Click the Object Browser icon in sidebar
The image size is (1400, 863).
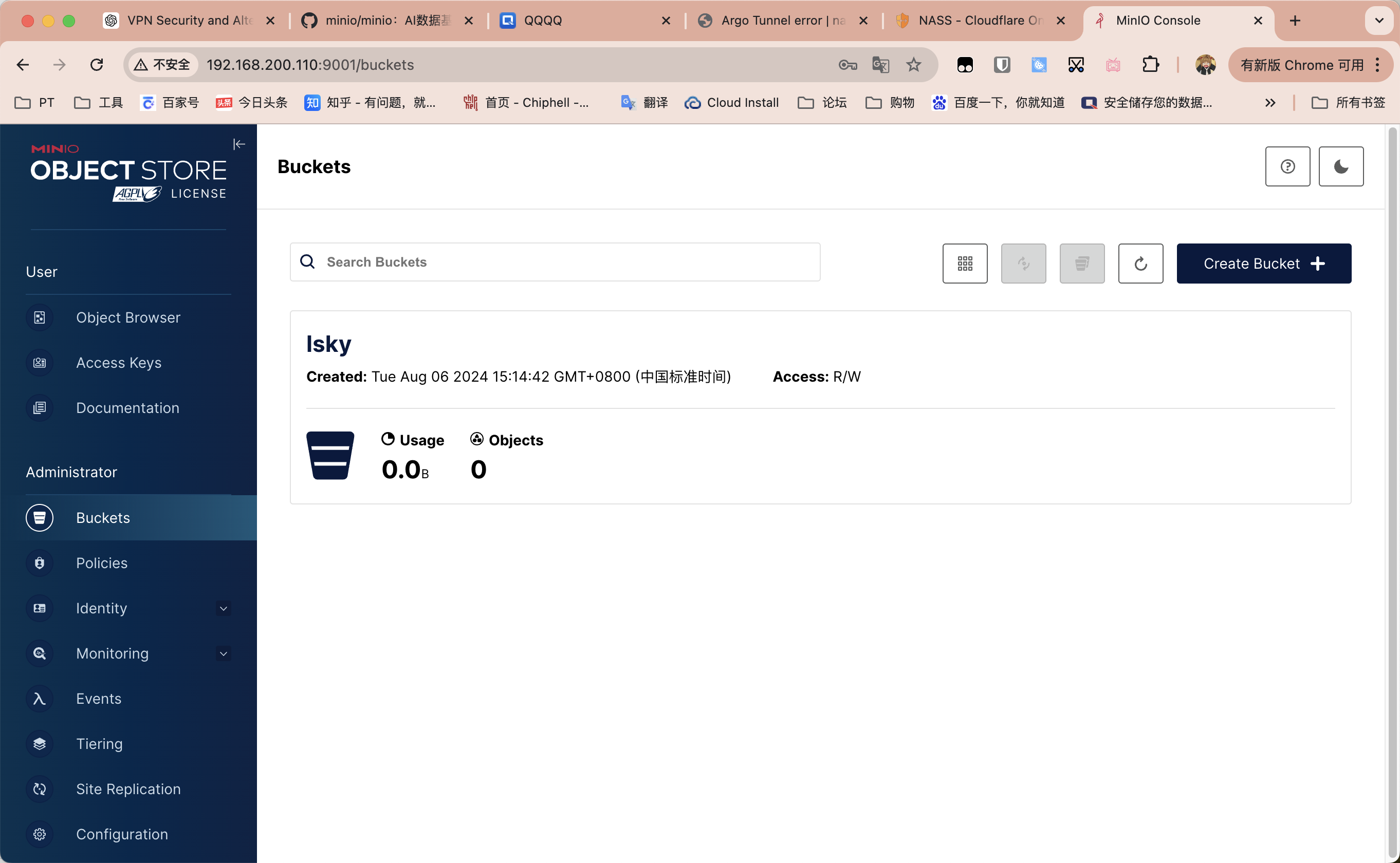[39, 317]
